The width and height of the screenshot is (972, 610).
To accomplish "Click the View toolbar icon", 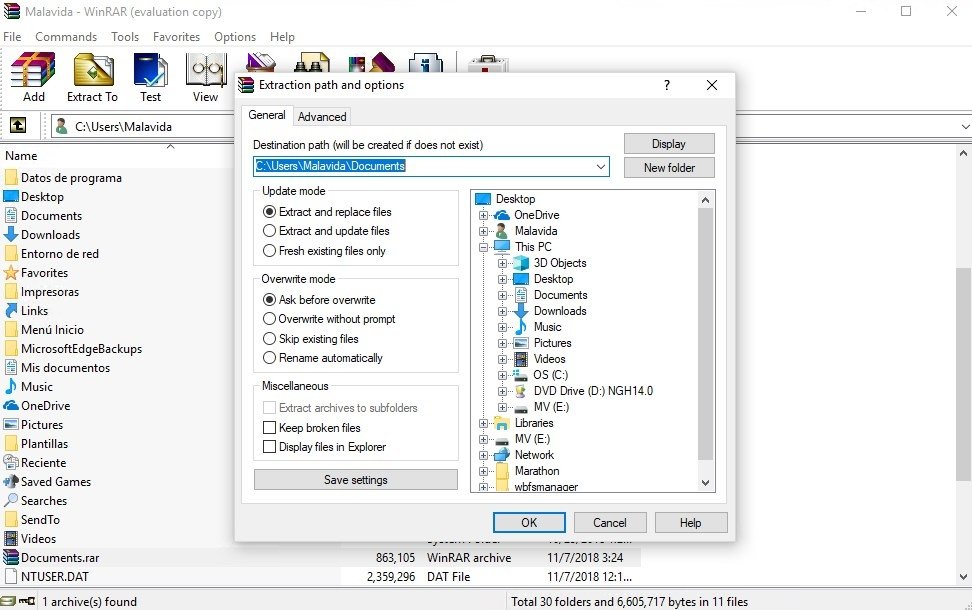I will [x=205, y=77].
